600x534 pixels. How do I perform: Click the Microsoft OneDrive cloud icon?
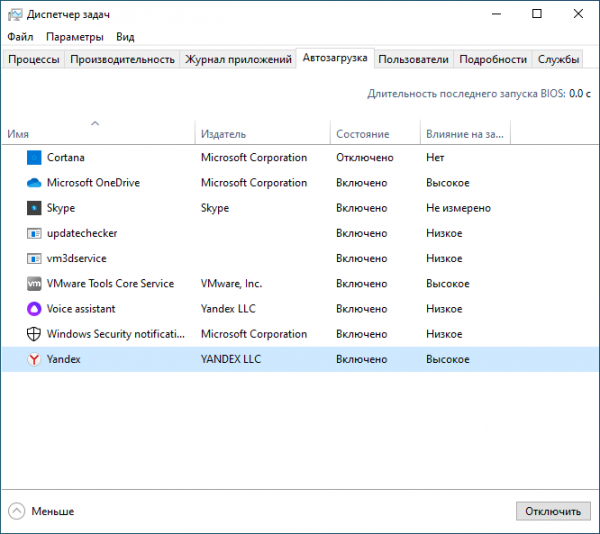(34, 183)
